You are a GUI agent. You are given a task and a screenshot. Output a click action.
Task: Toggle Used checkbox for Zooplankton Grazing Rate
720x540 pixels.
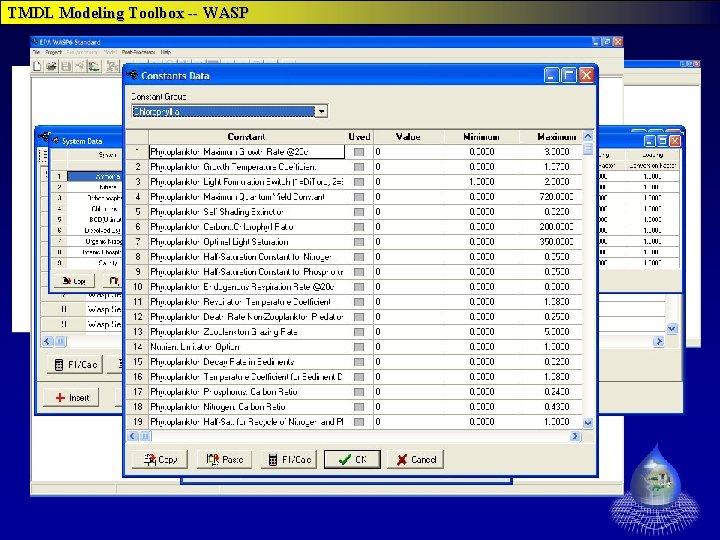(x=359, y=332)
